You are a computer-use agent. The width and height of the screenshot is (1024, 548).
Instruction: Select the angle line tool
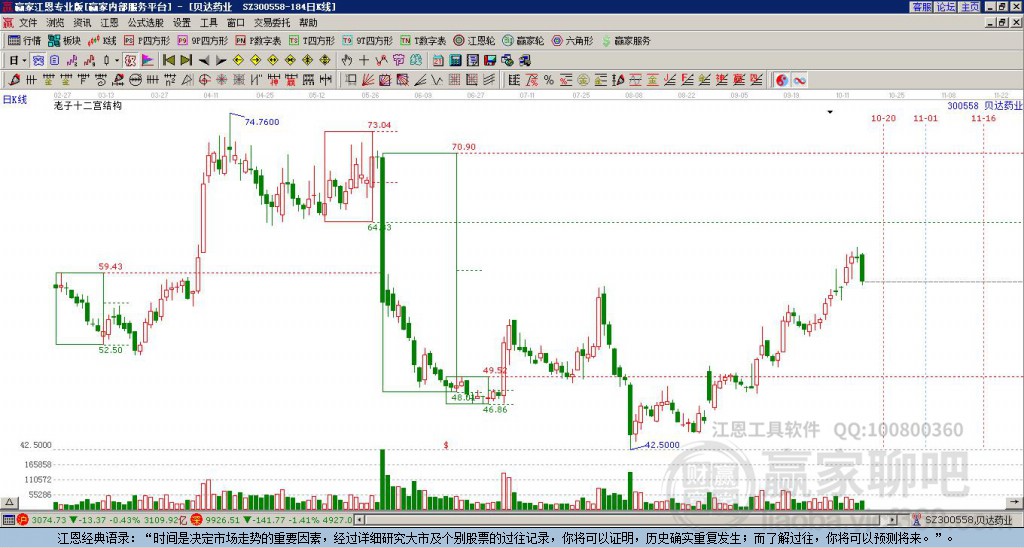[419, 80]
